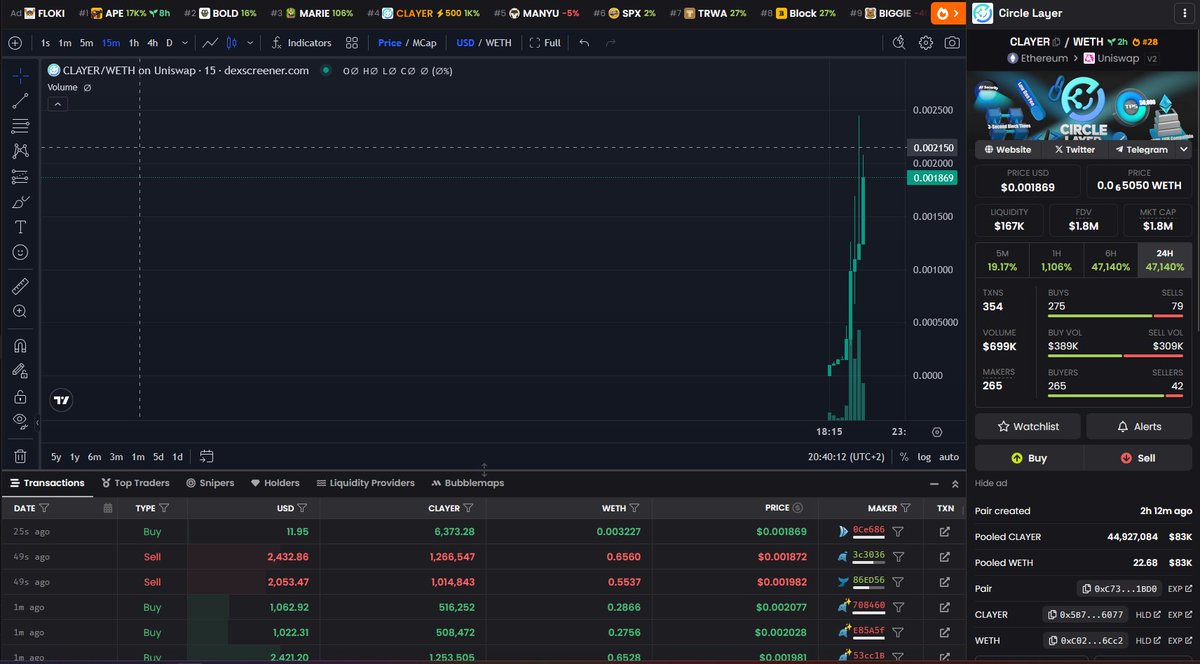Switch to line chart style
Screen dimensions: 1200x664
(x=210, y=43)
